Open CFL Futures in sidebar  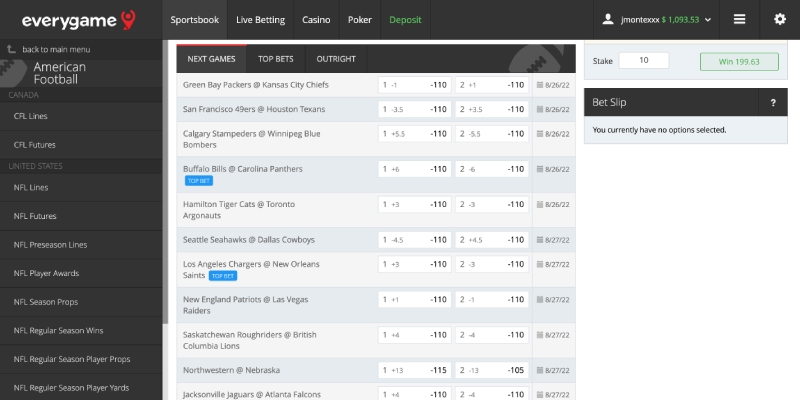pos(81,145)
